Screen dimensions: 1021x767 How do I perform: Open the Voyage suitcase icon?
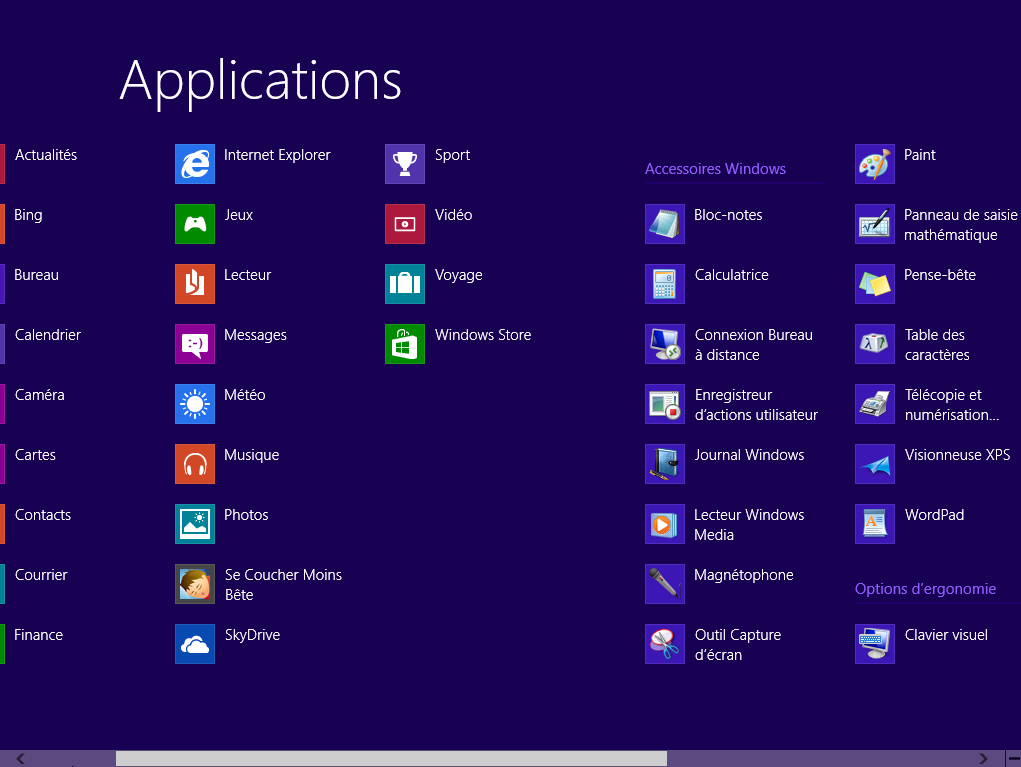405,284
